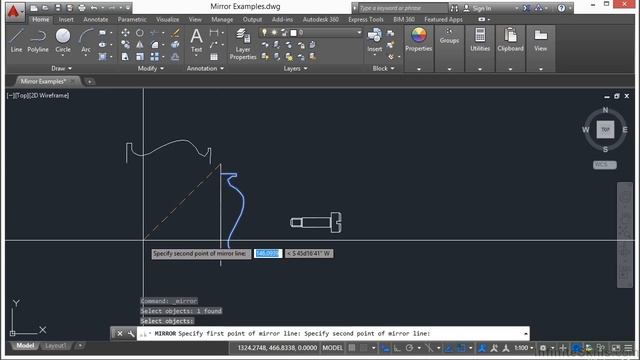Click the Sign In button

pyautogui.click(x=478, y=8)
